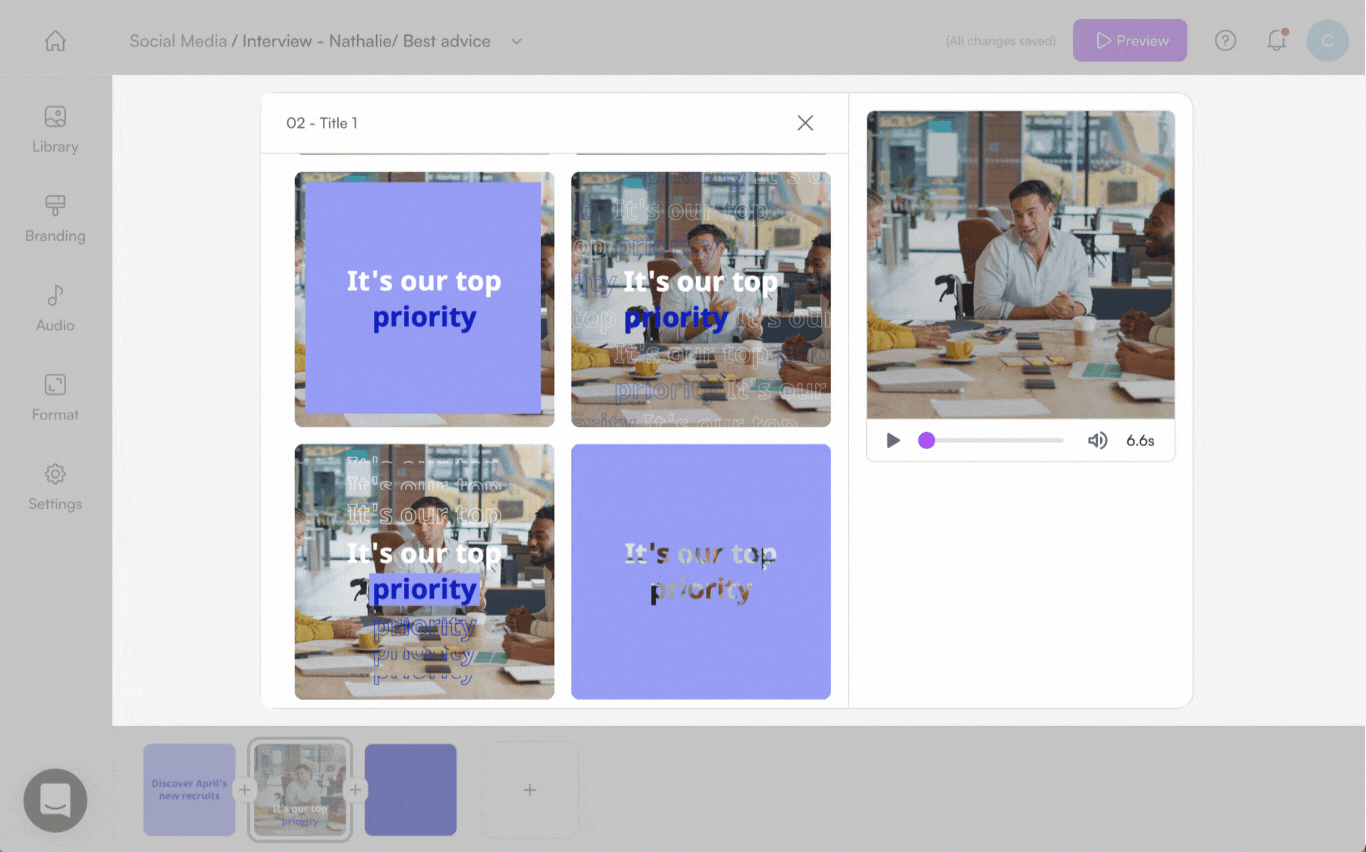Select the stacked outline priority title style
Image resolution: width=1366 pixels, height=852 pixels.
[x=424, y=572]
